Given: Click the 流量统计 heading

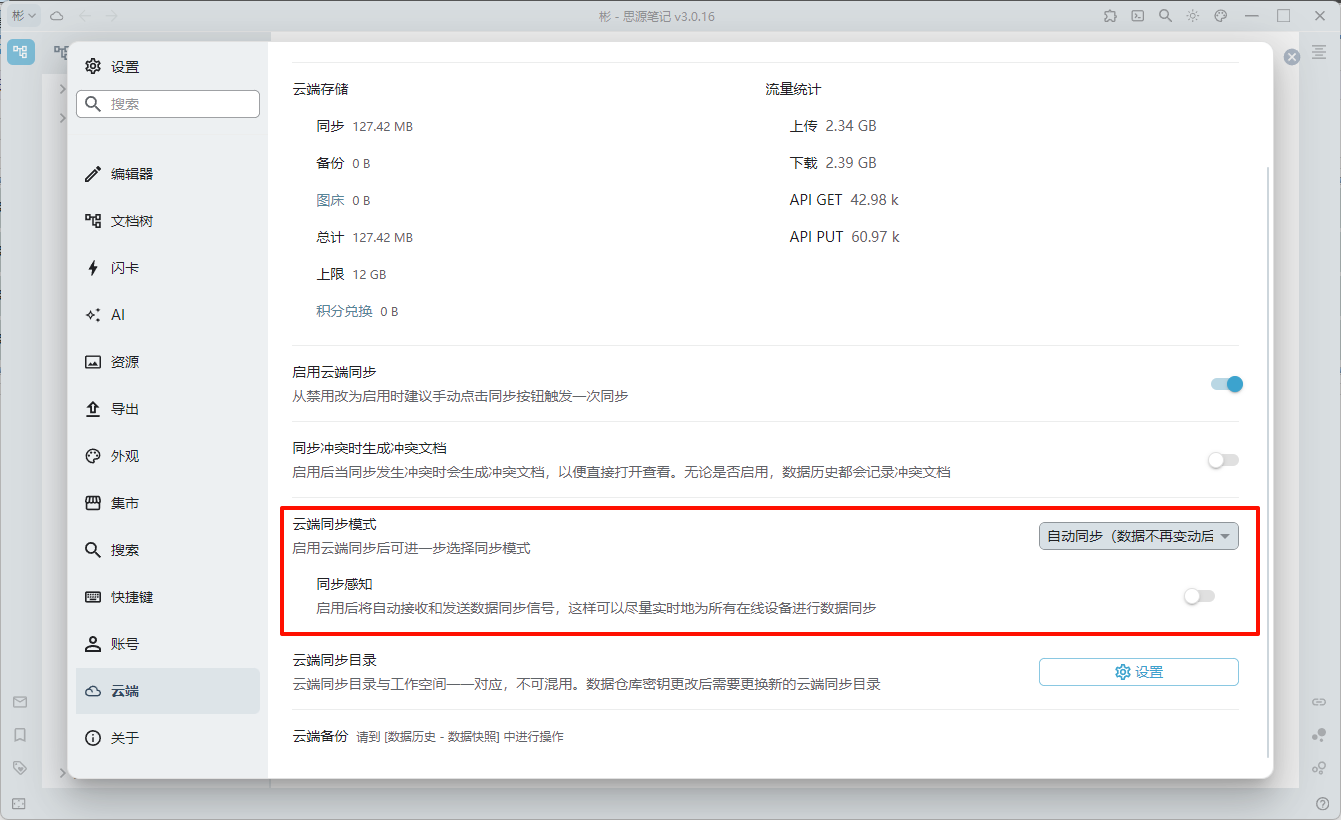Looking at the screenshot, I should tap(793, 89).
